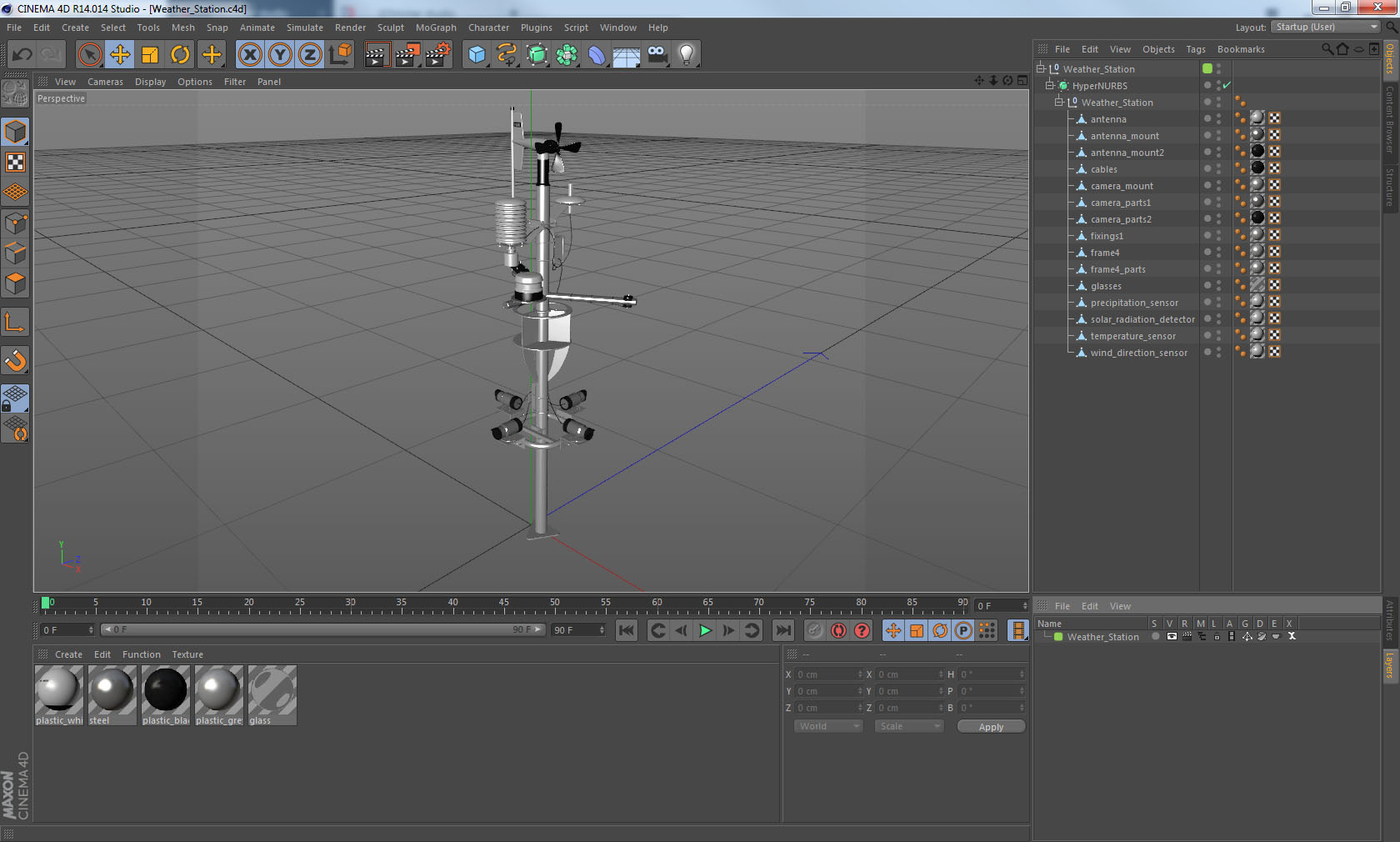The width and height of the screenshot is (1400, 842).
Task: Switch to Points mode
Action: point(15,223)
